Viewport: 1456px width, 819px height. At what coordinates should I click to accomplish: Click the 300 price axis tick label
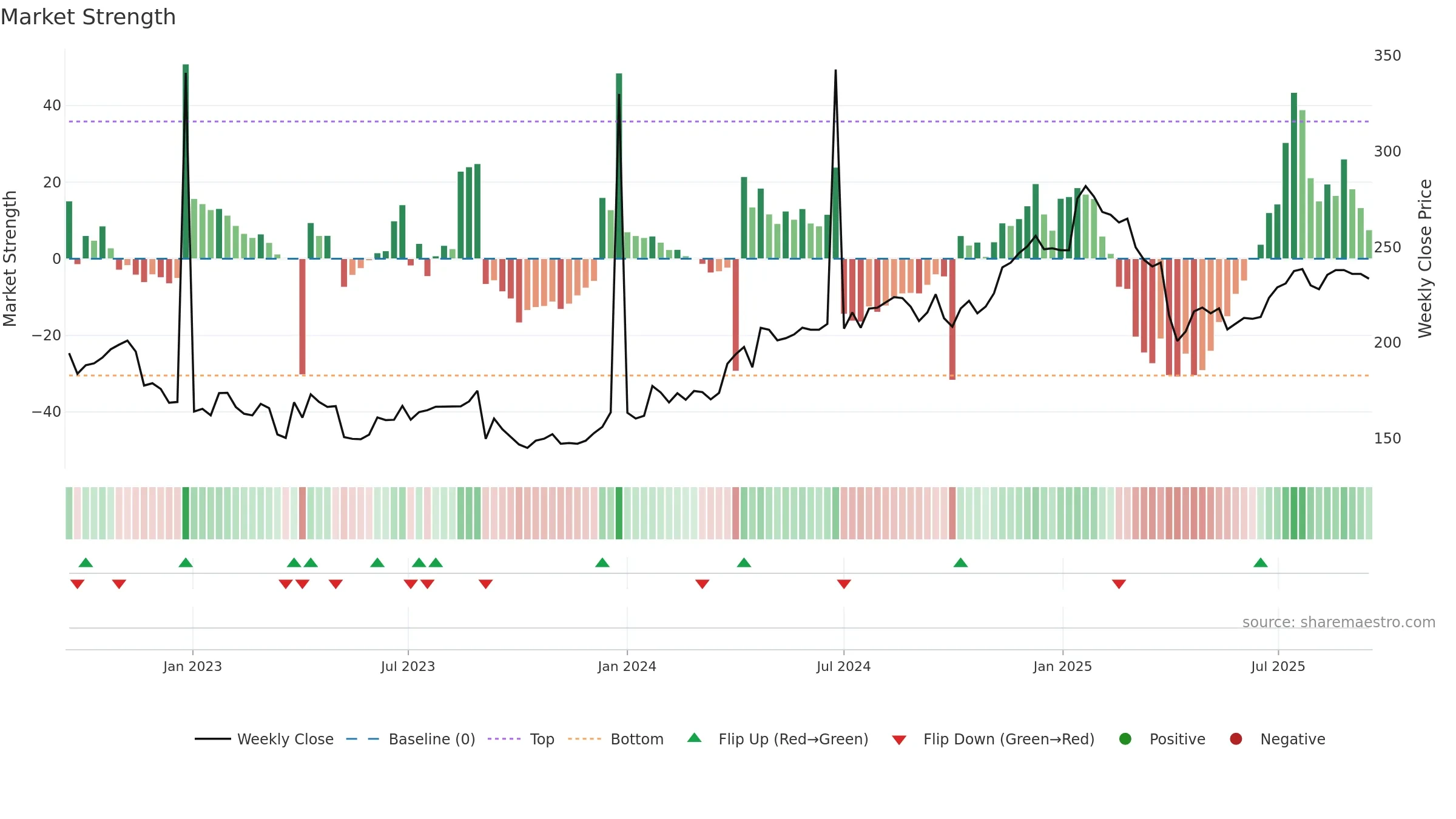pyautogui.click(x=1387, y=152)
